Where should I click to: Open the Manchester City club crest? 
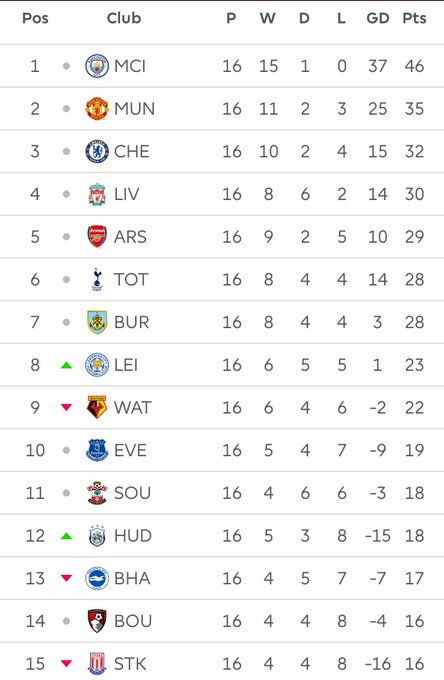click(97, 66)
